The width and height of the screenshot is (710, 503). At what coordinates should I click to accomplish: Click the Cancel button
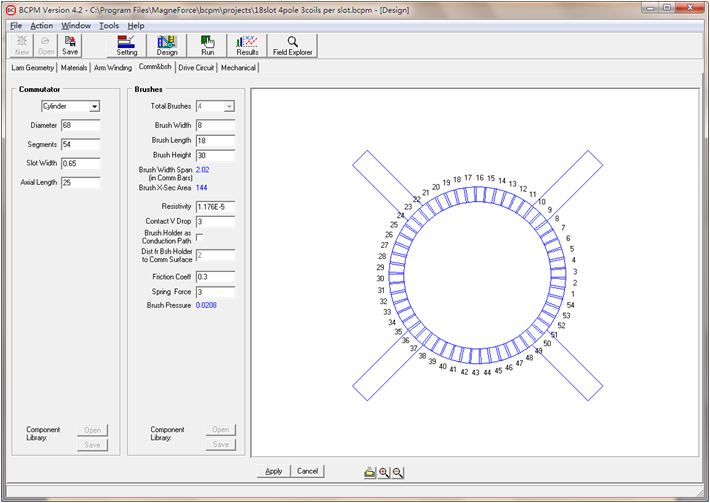pos(308,471)
